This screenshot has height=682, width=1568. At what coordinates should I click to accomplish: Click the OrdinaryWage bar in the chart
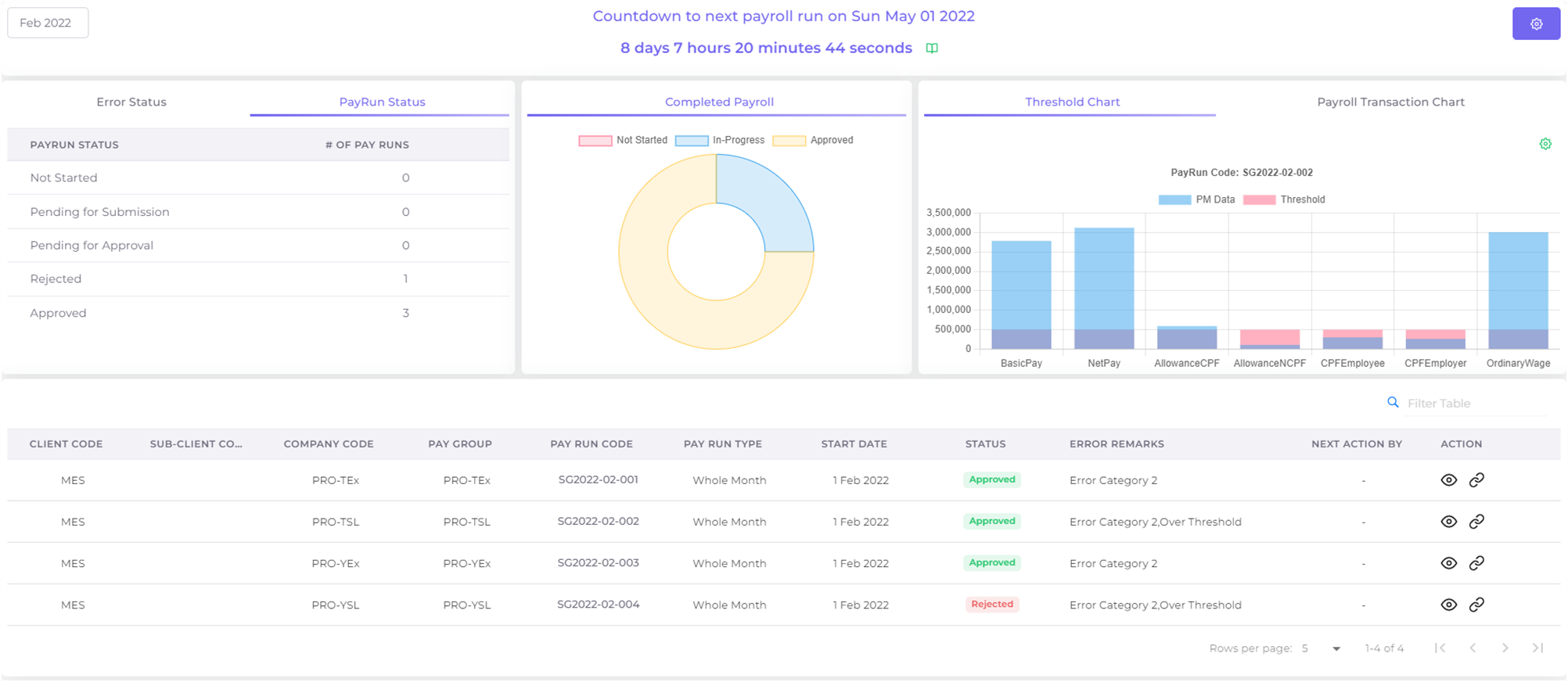pos(1518,290)
